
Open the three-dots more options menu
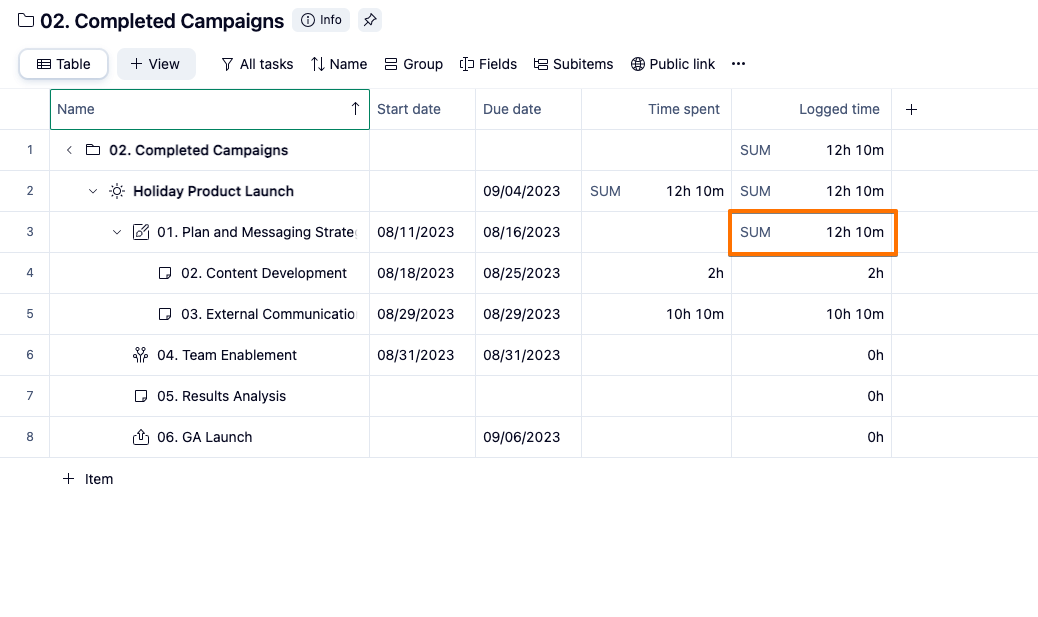pos(738,64)
